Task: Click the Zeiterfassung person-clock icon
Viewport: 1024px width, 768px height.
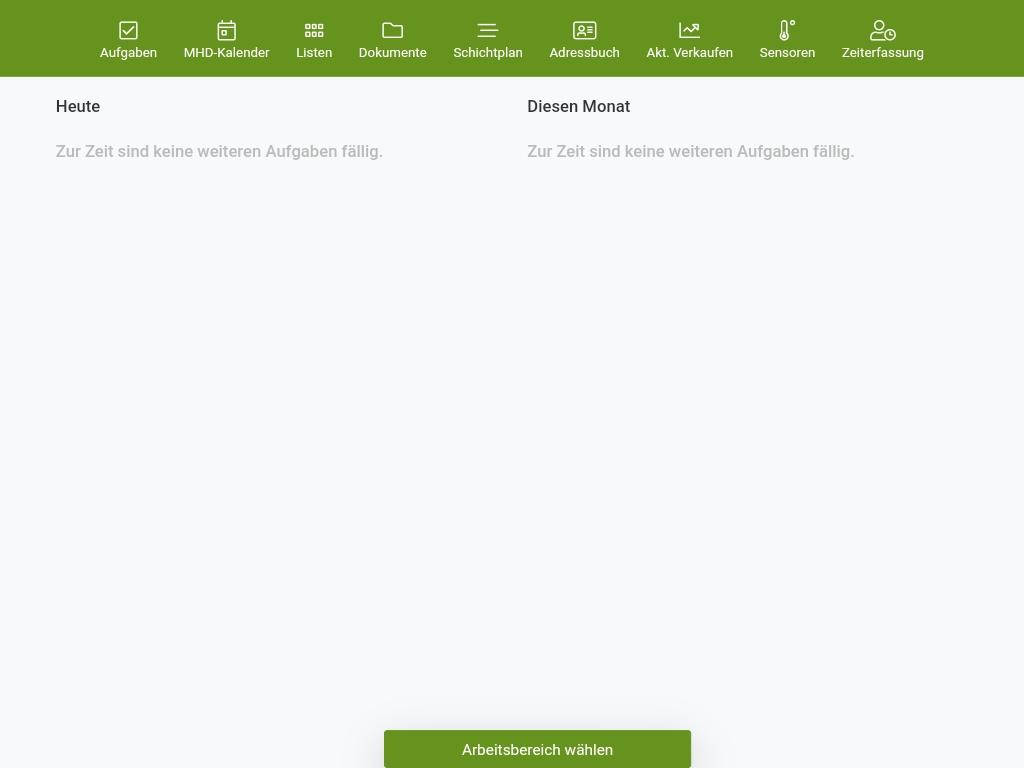Action: pos(883,30)
